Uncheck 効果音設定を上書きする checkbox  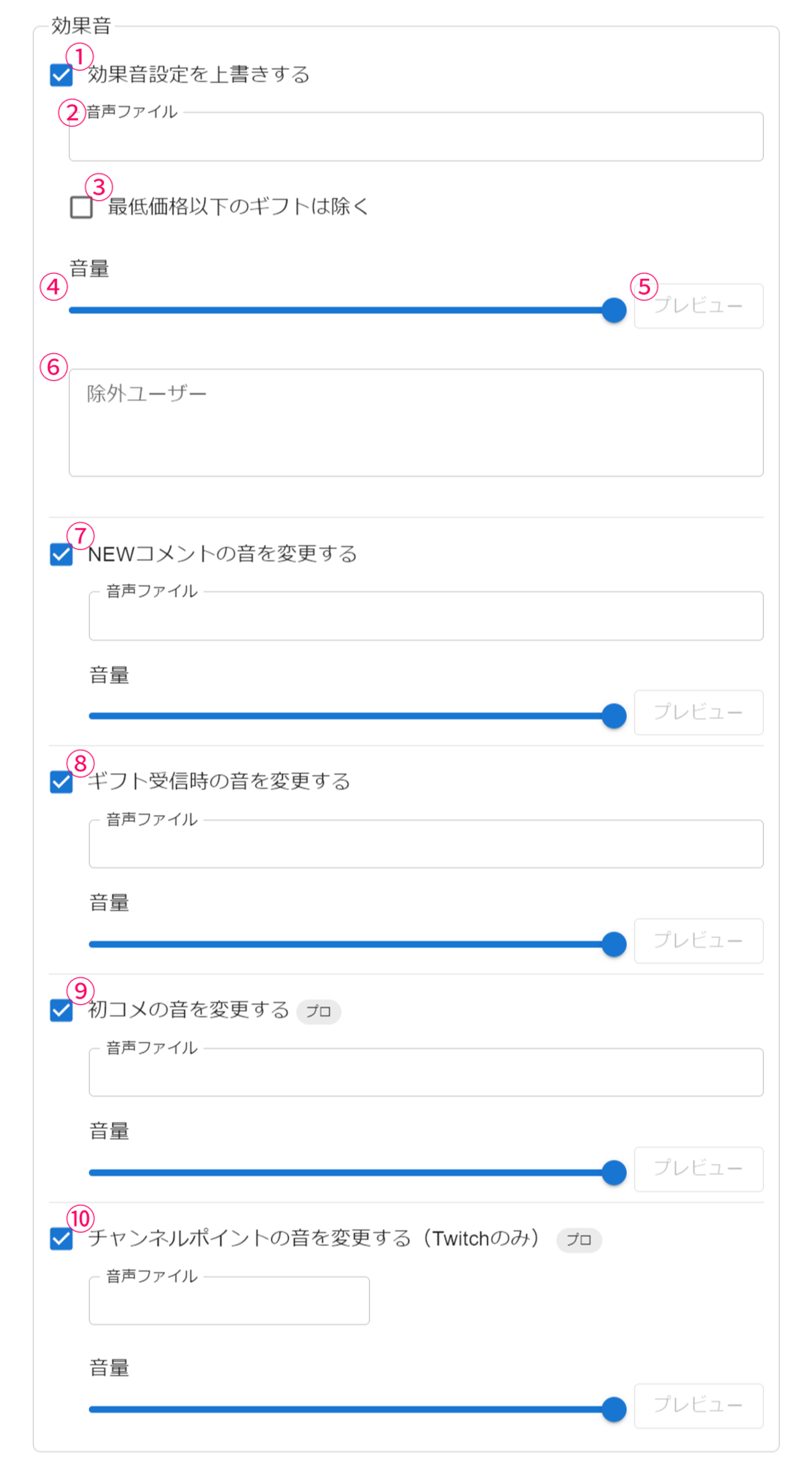click(x=61, y=75)
